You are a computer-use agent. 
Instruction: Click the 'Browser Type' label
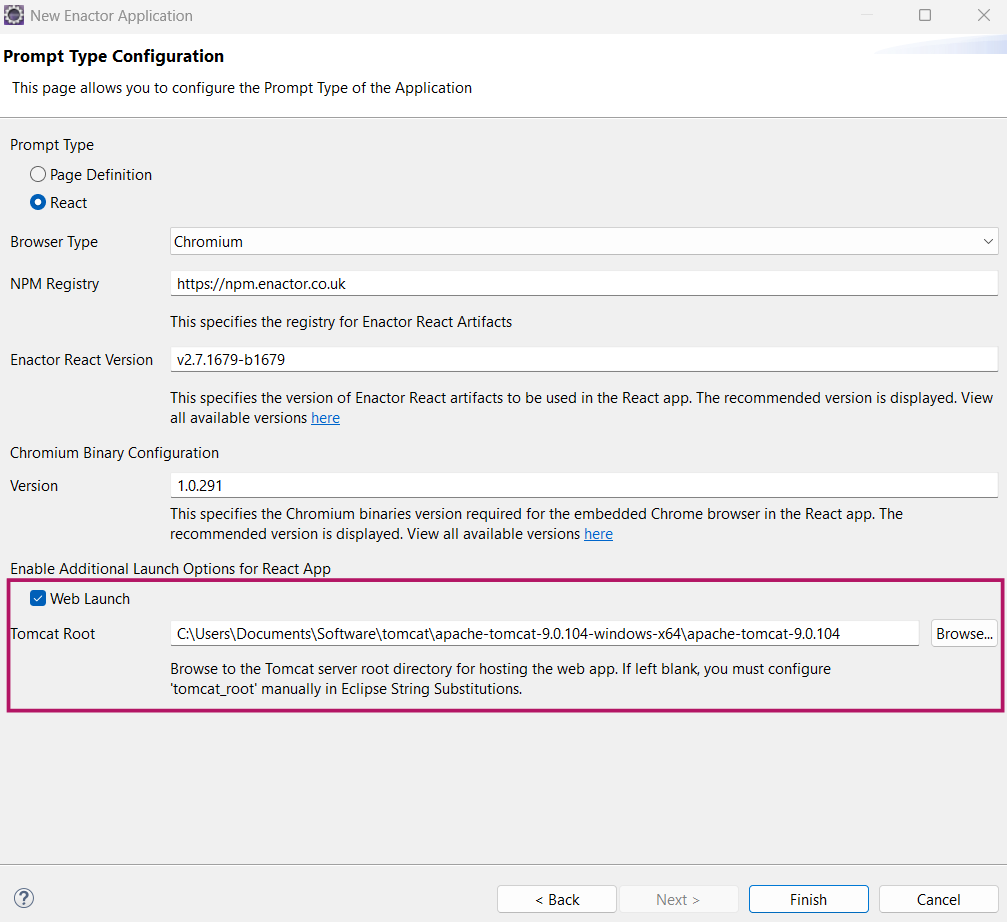point(54,242)
